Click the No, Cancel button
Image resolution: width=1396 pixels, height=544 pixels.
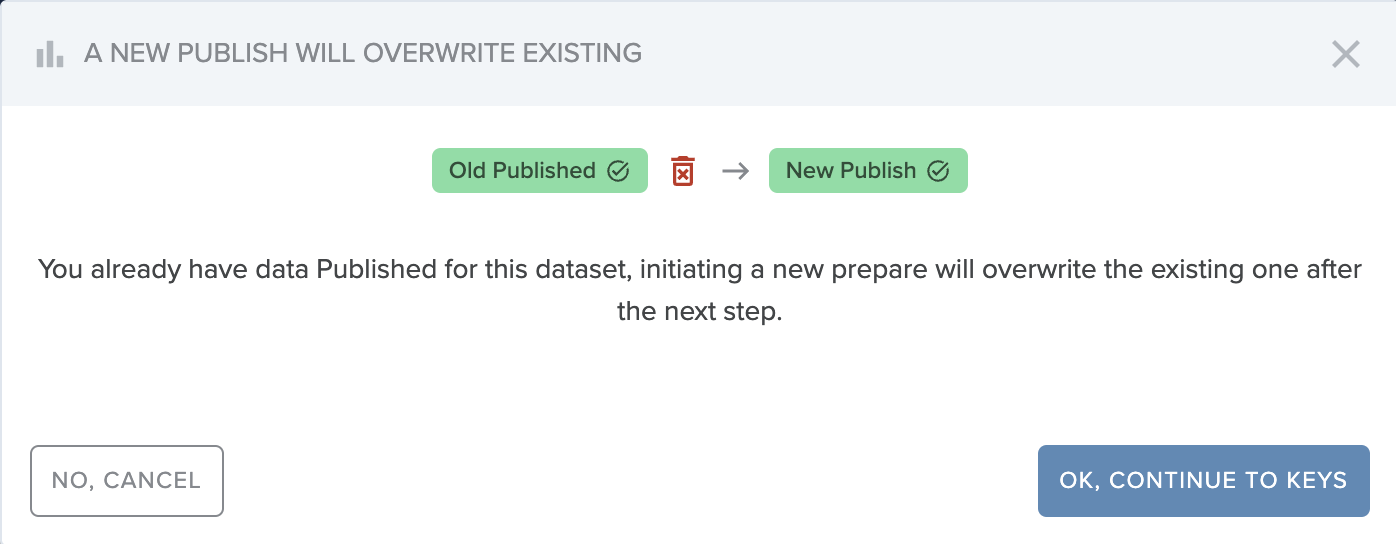(x=127, y=481)
